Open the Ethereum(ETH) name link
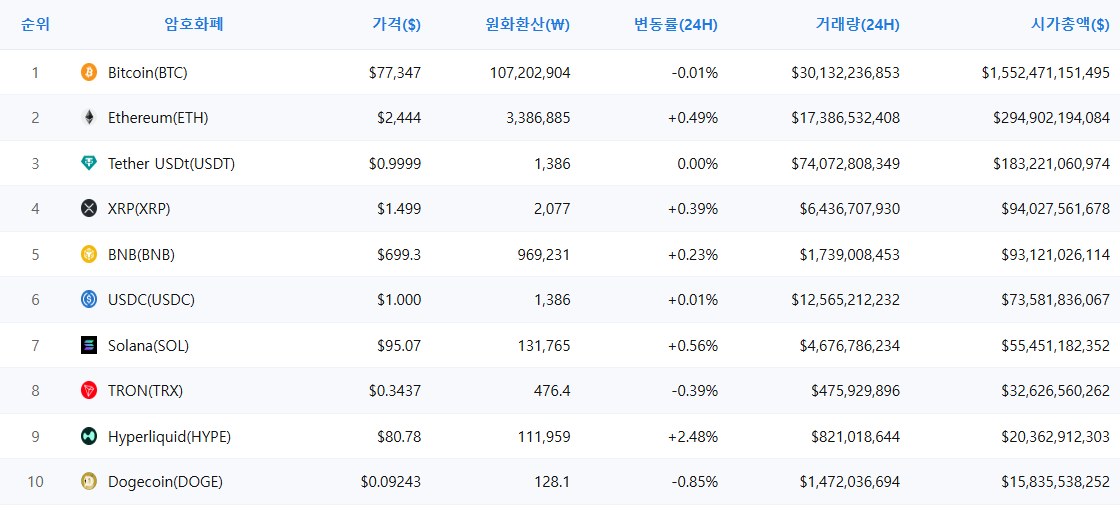1120x514 pixels. (158, 118)
